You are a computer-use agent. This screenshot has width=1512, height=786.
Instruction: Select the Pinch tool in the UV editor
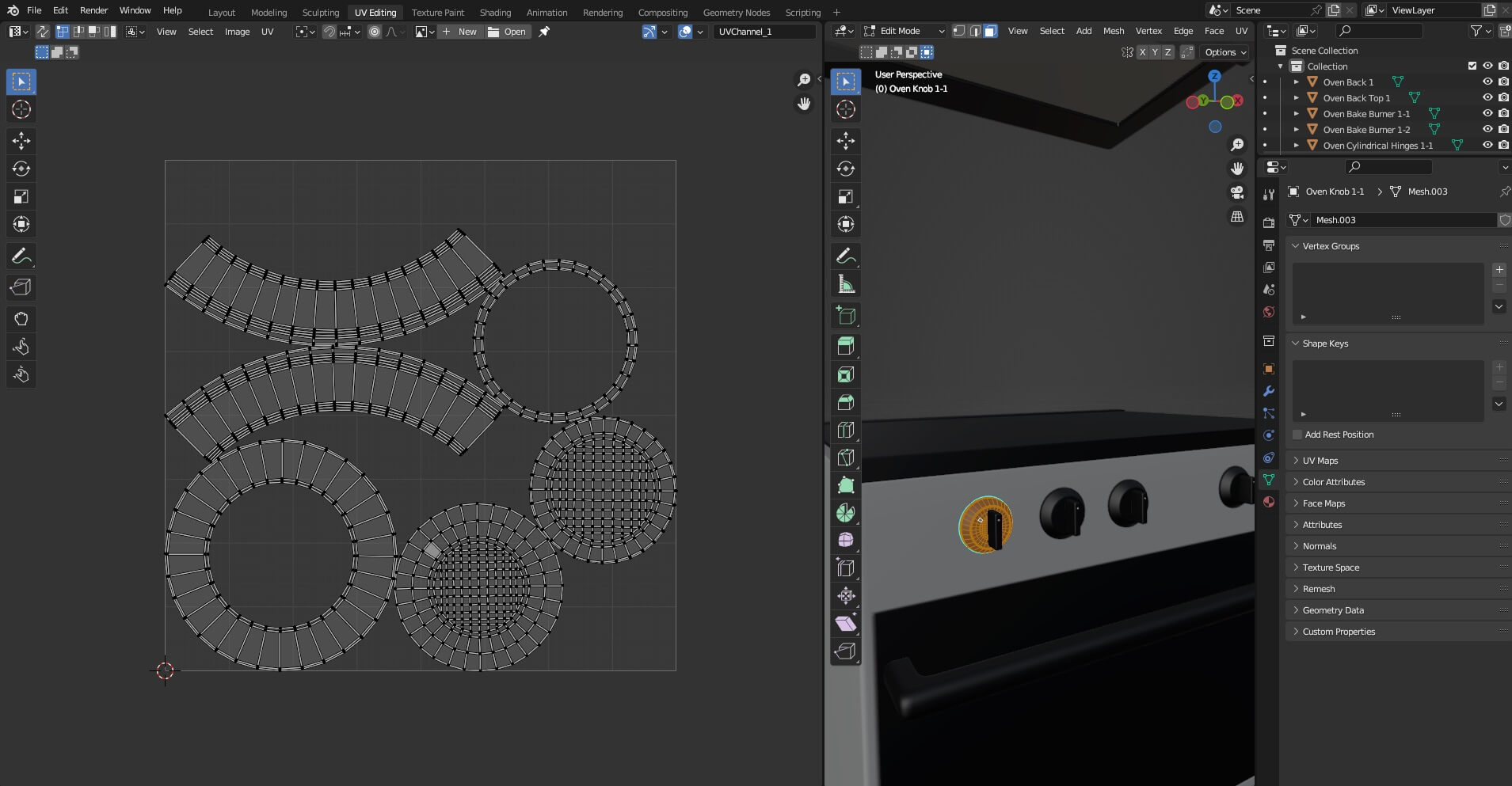(21, 374)
